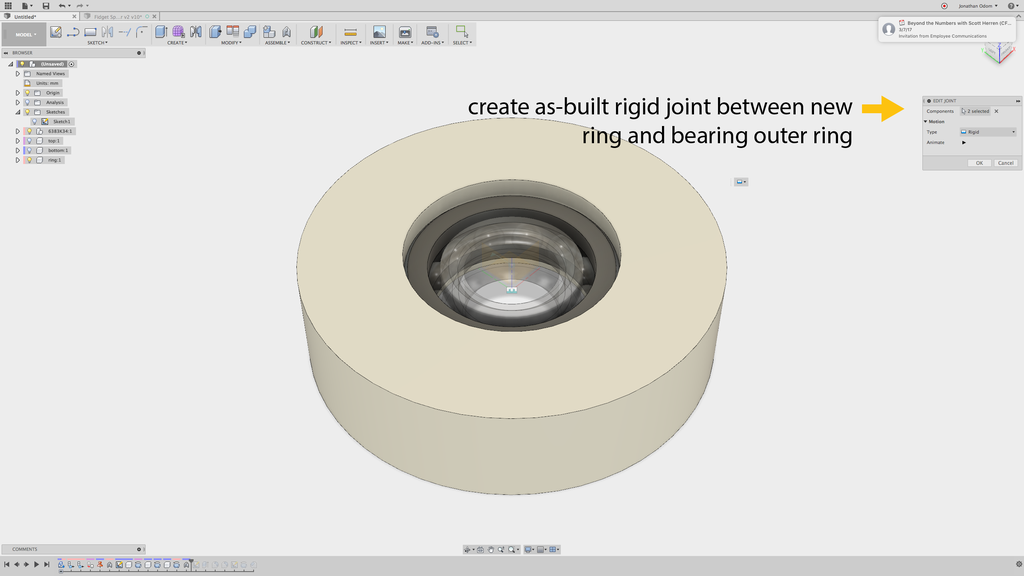The width and height of the screenshot is (1024, 576).
Task: Click the Redo arrow
Action: (80, 5)
